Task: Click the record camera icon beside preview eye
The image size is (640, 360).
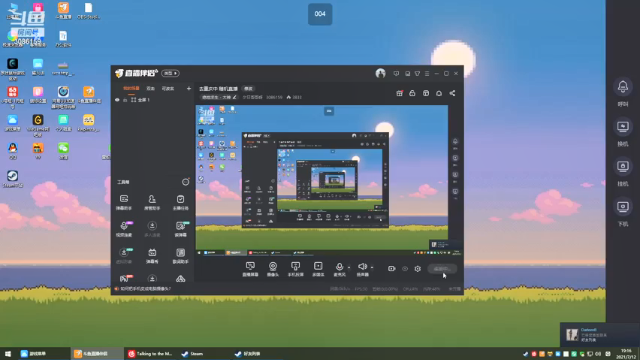Action: pyautogui.click(x=391, y=269)
